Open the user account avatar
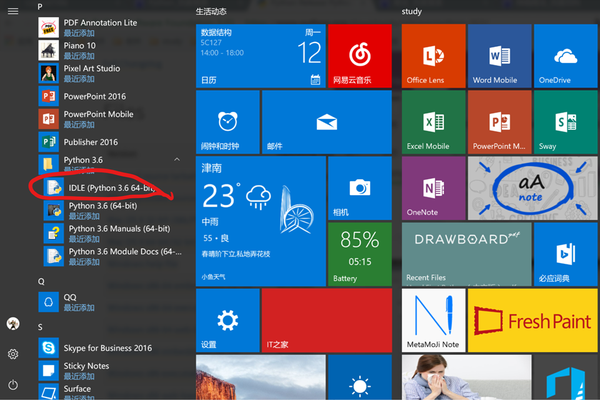 click(13, 324)
